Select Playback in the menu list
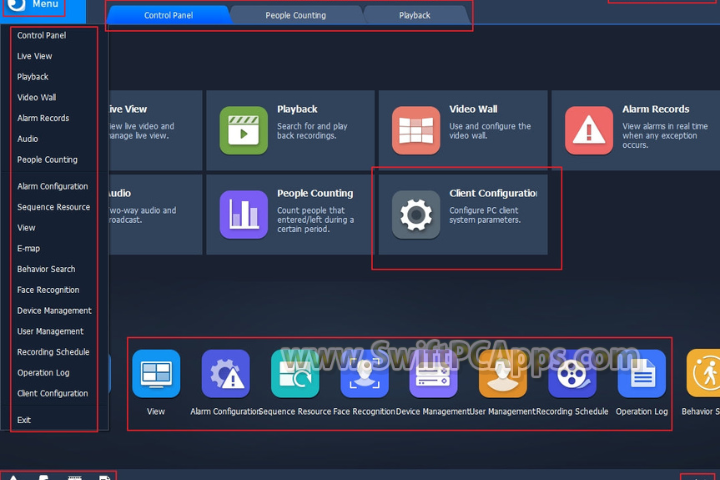The image size is (720, 480). 33,77
